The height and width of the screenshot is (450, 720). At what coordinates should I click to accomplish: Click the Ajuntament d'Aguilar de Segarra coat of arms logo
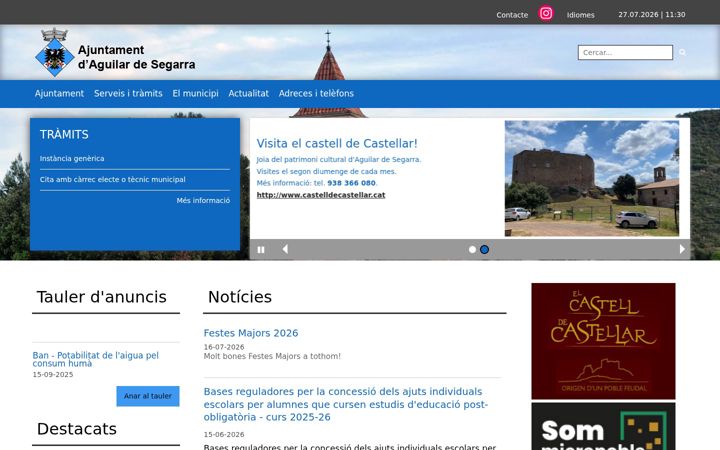click(x=55, y=52)
